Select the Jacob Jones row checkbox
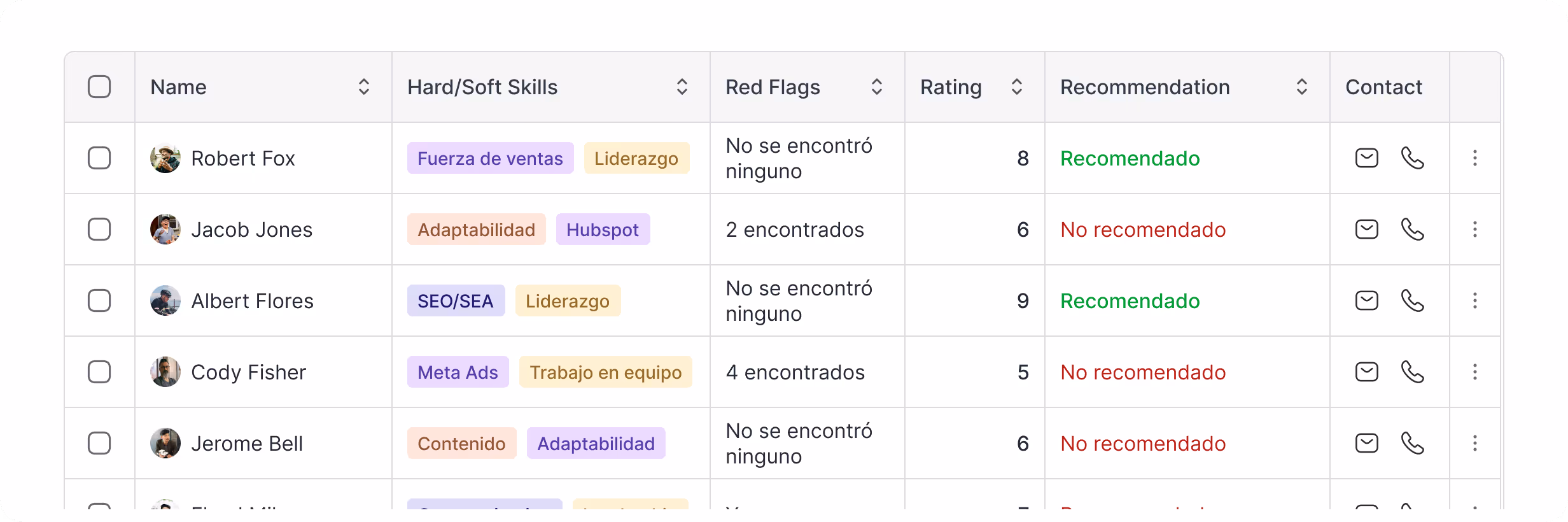 pos(99,229)
